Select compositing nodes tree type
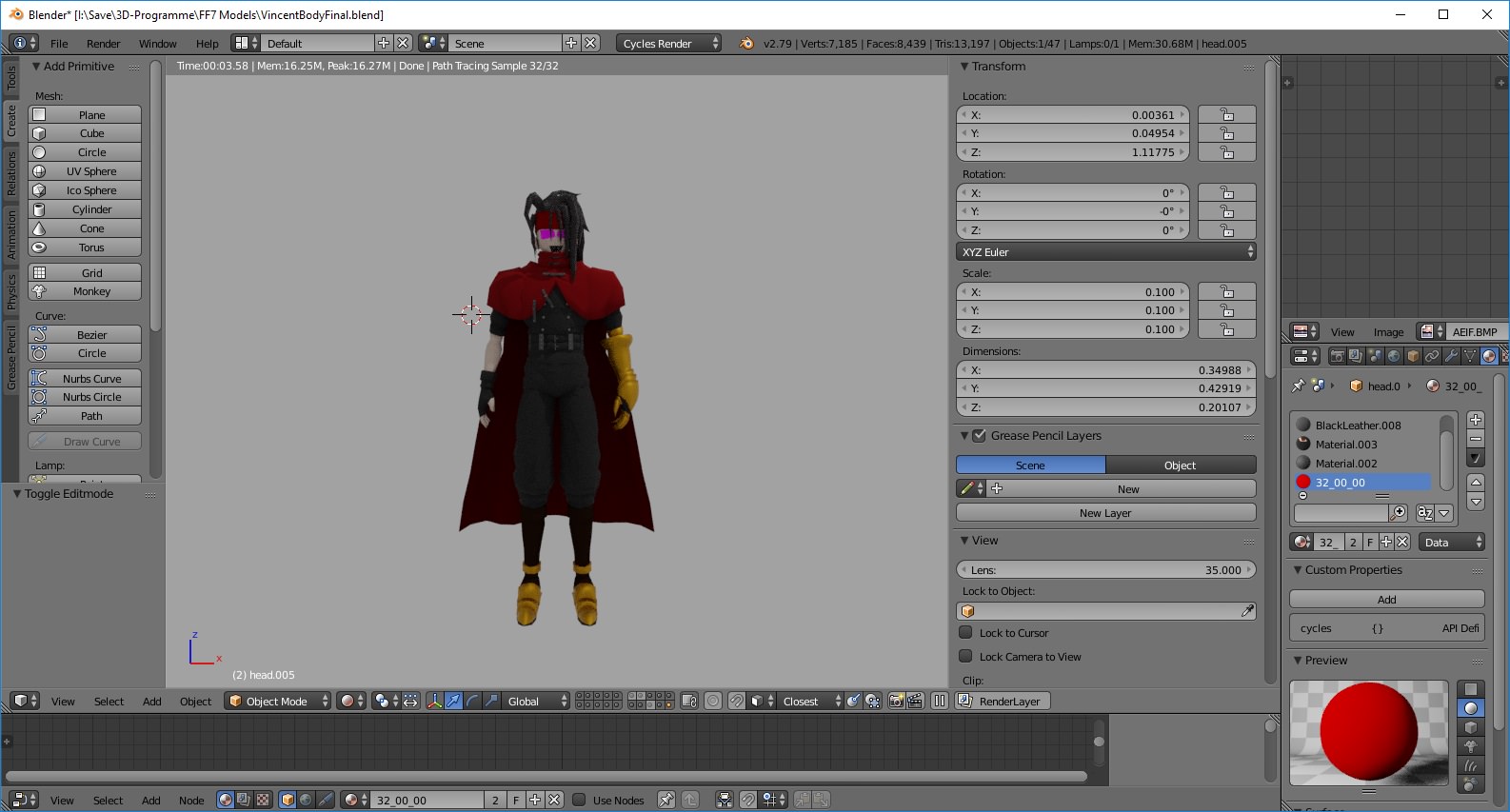The height and width of the screenshot is (812, 1510). (x=244, y=801)
